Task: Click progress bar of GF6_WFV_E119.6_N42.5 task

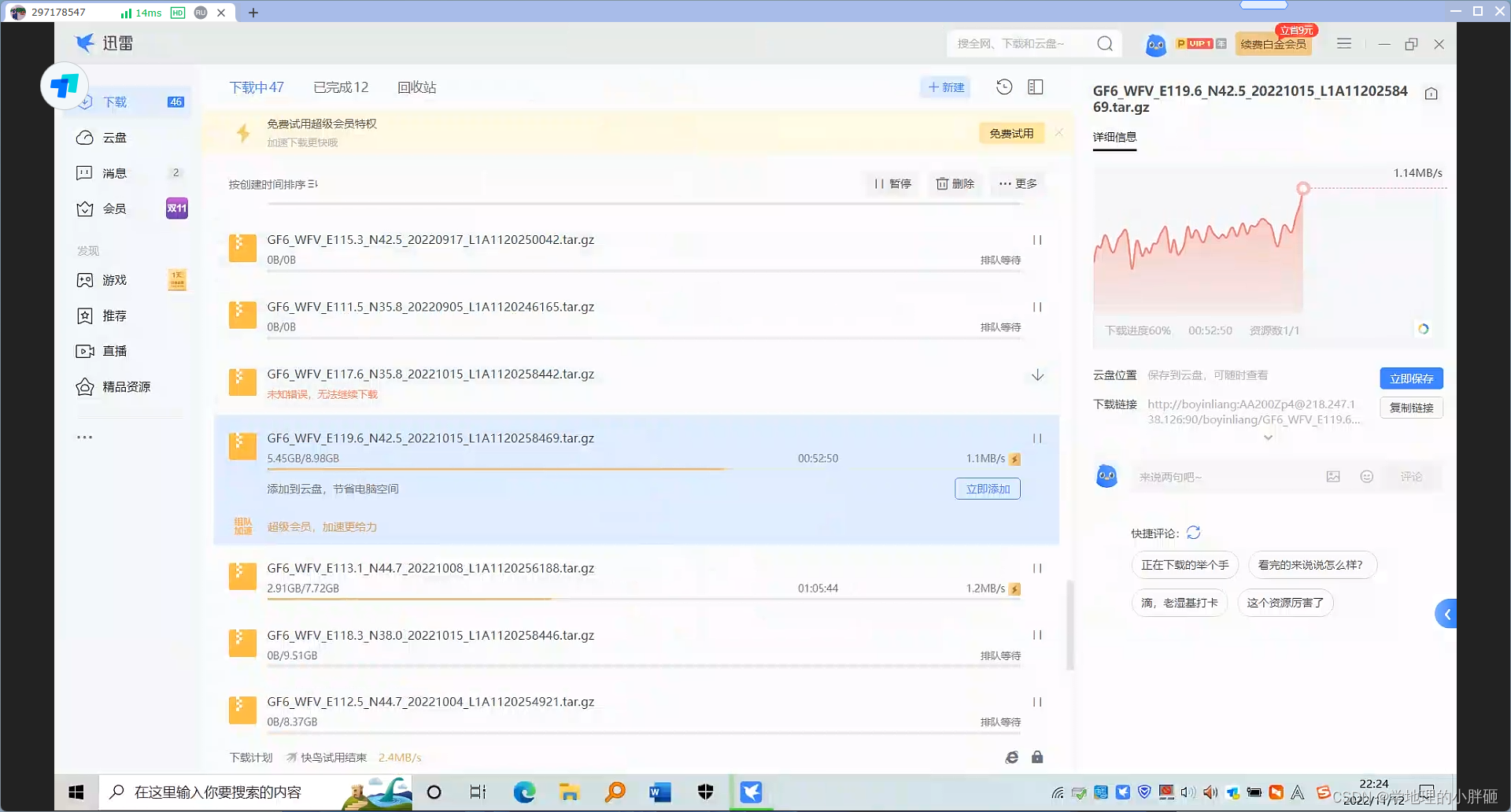Action: click(x=644, y=469)
